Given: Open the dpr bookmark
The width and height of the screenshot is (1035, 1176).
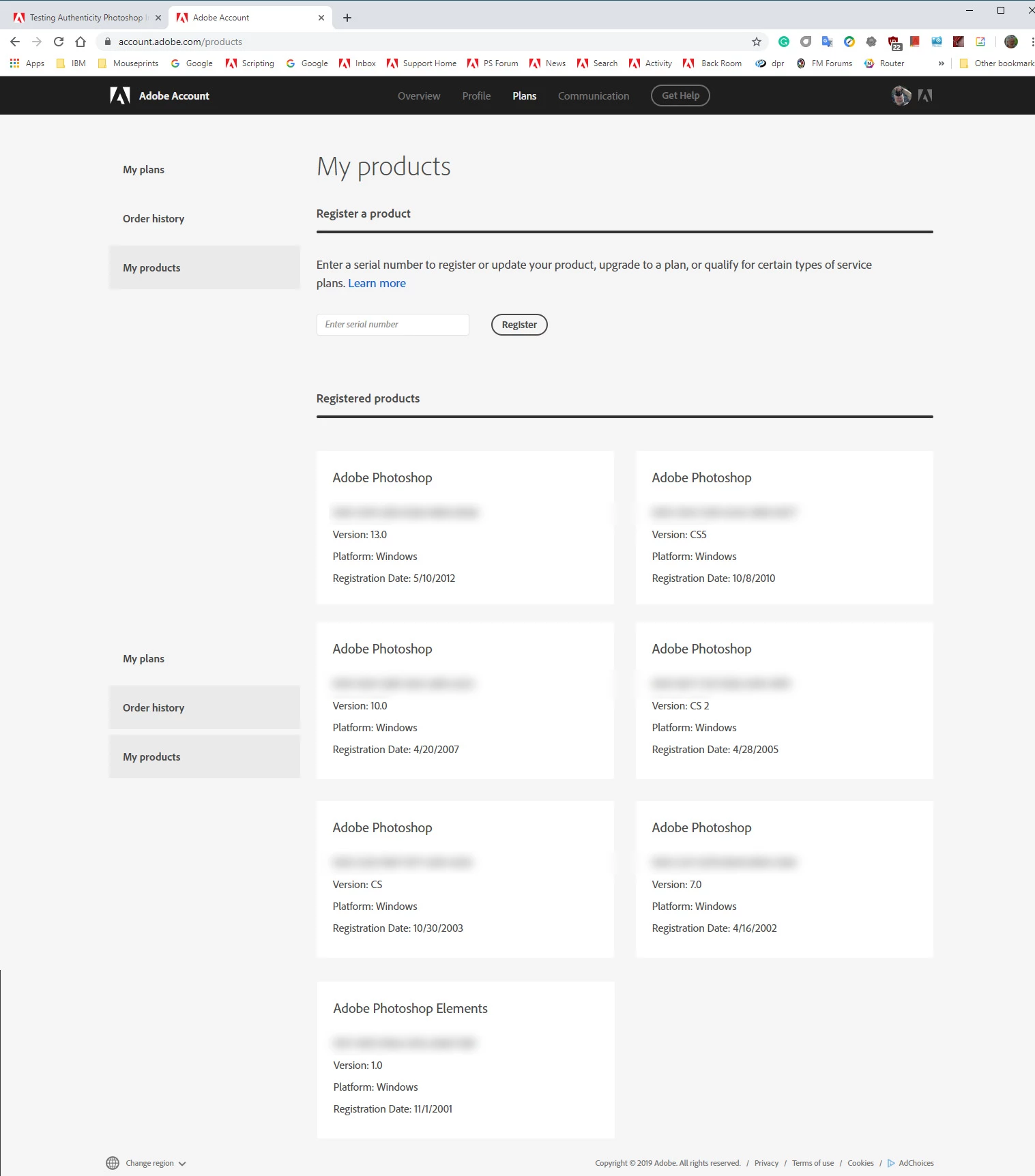Looking at the screenshot, I should (x=770, y=63).
